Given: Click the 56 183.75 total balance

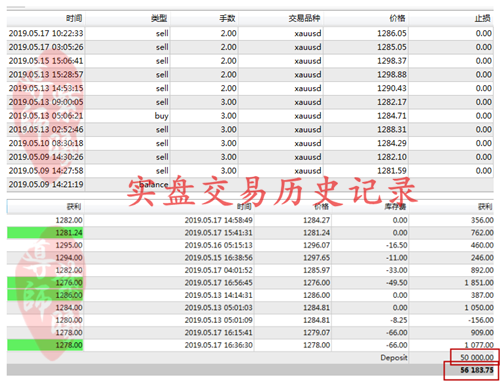Looking at the screenshot, I should (x=477, y=370).
